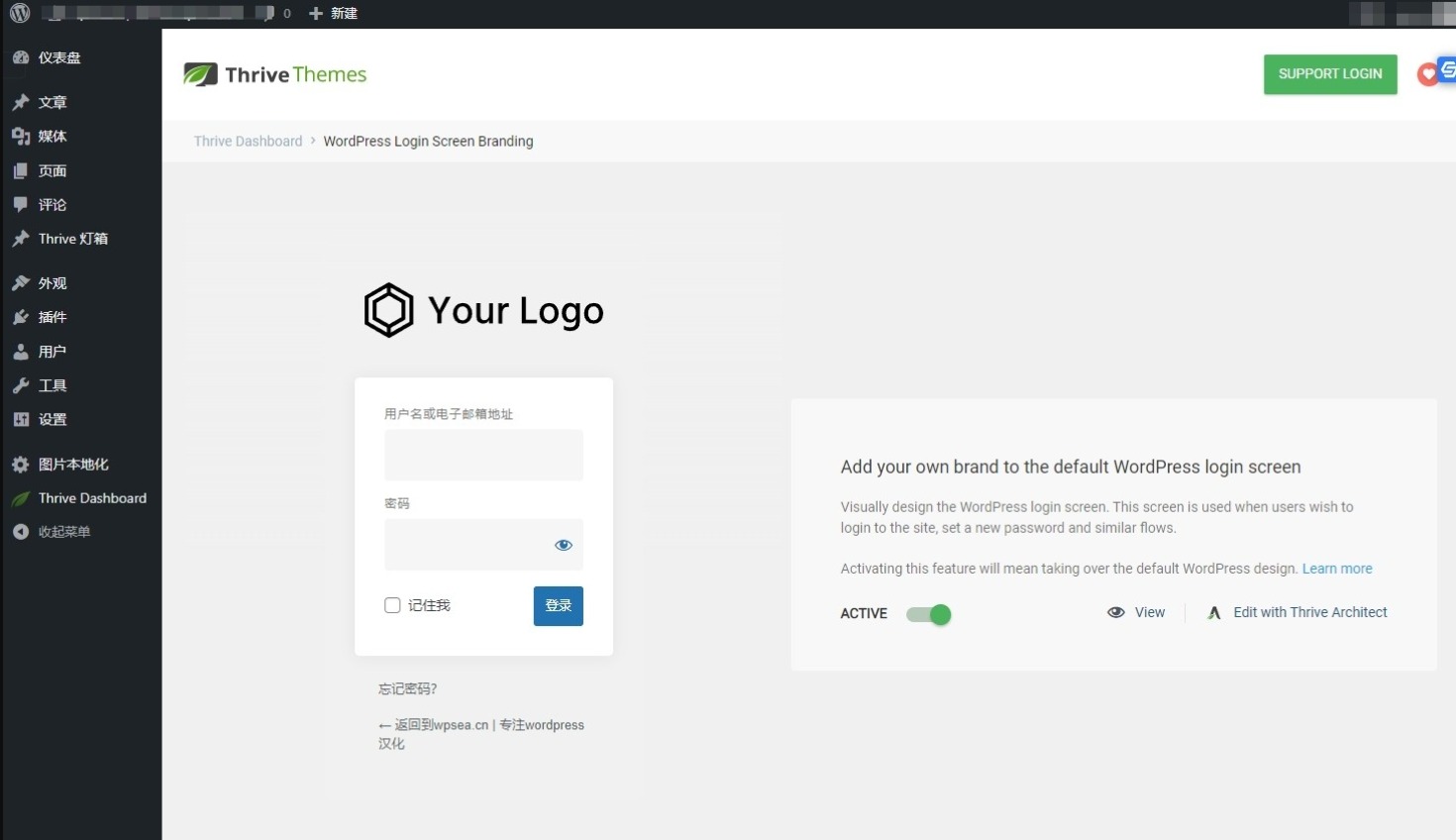Click the pages icon beside 页面
This screenshot has height=840, width=1456.
pos(21,170)
